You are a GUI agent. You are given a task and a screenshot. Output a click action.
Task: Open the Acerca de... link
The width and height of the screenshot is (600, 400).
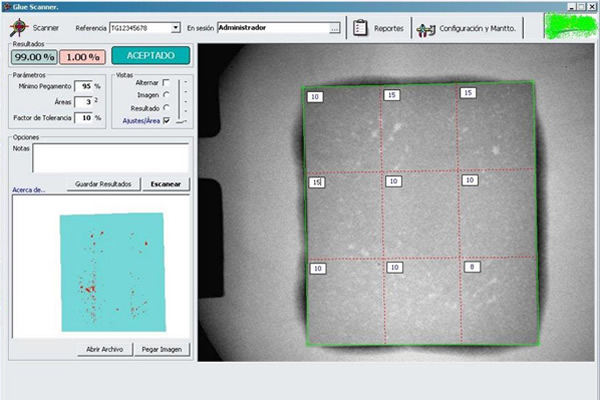tap(29, 189)
